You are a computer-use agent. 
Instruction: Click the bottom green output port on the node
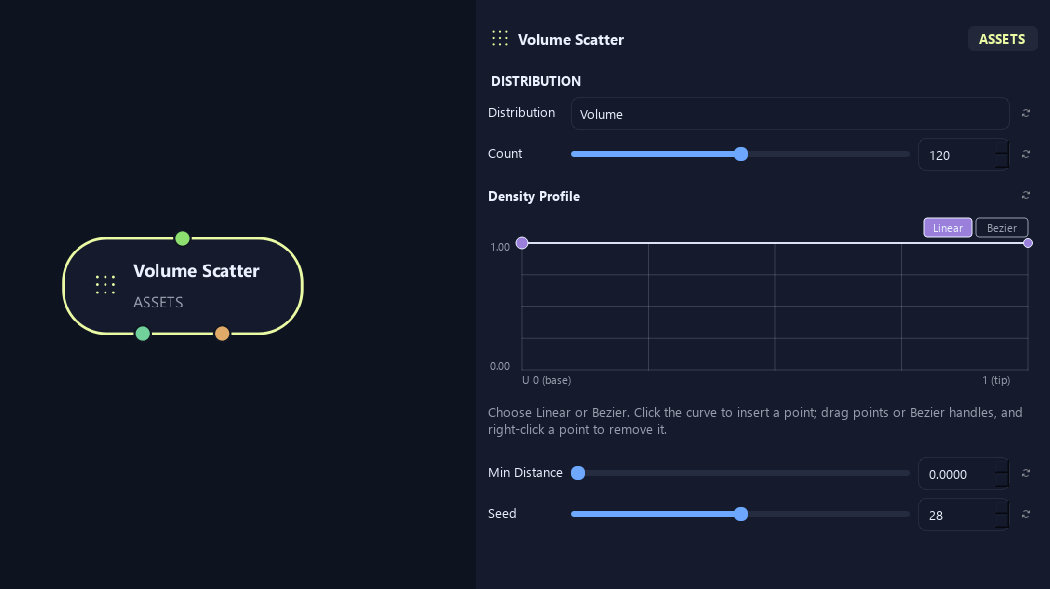click(143, 333)
